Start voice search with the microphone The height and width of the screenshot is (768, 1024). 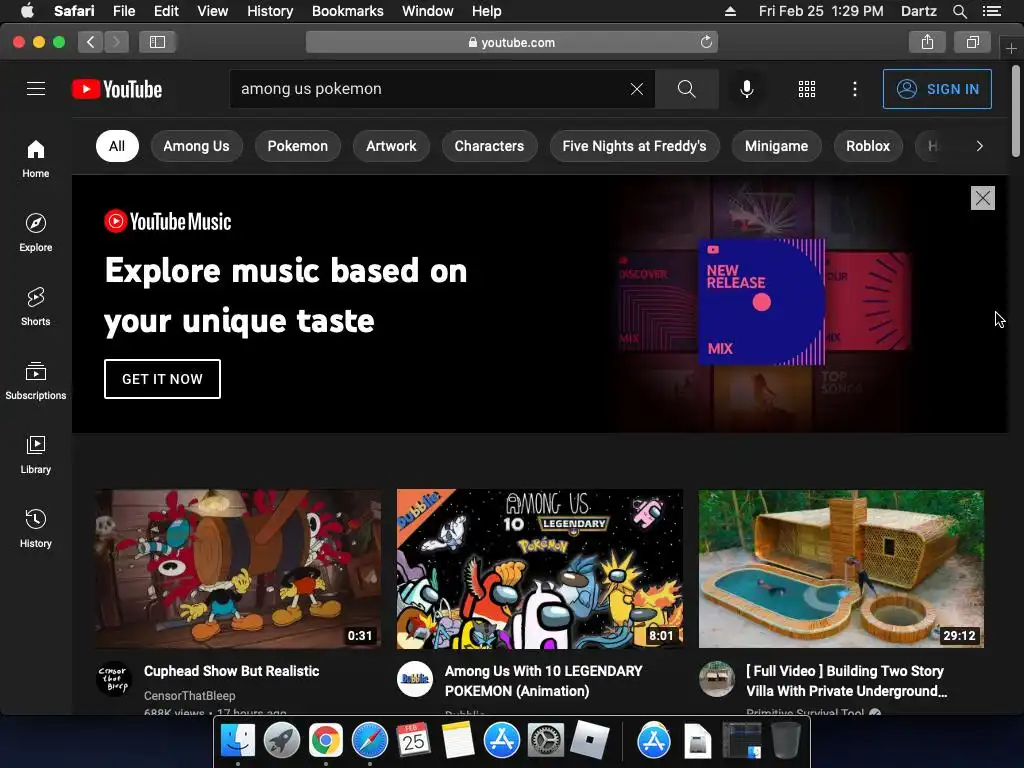pyautogui.click(x=746, y=89)
